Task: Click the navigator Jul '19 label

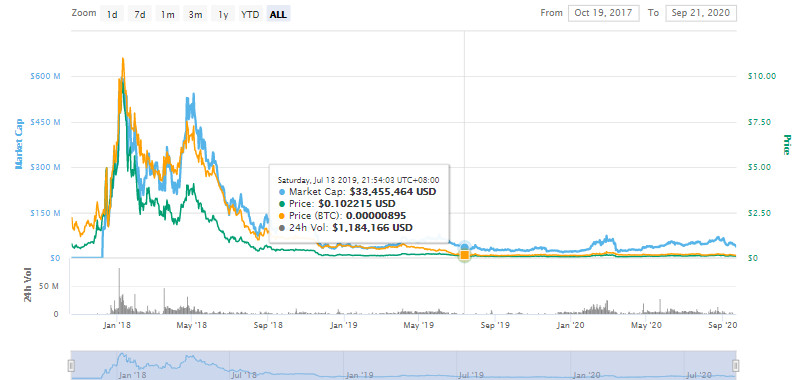Action: (x=470, y=375)
